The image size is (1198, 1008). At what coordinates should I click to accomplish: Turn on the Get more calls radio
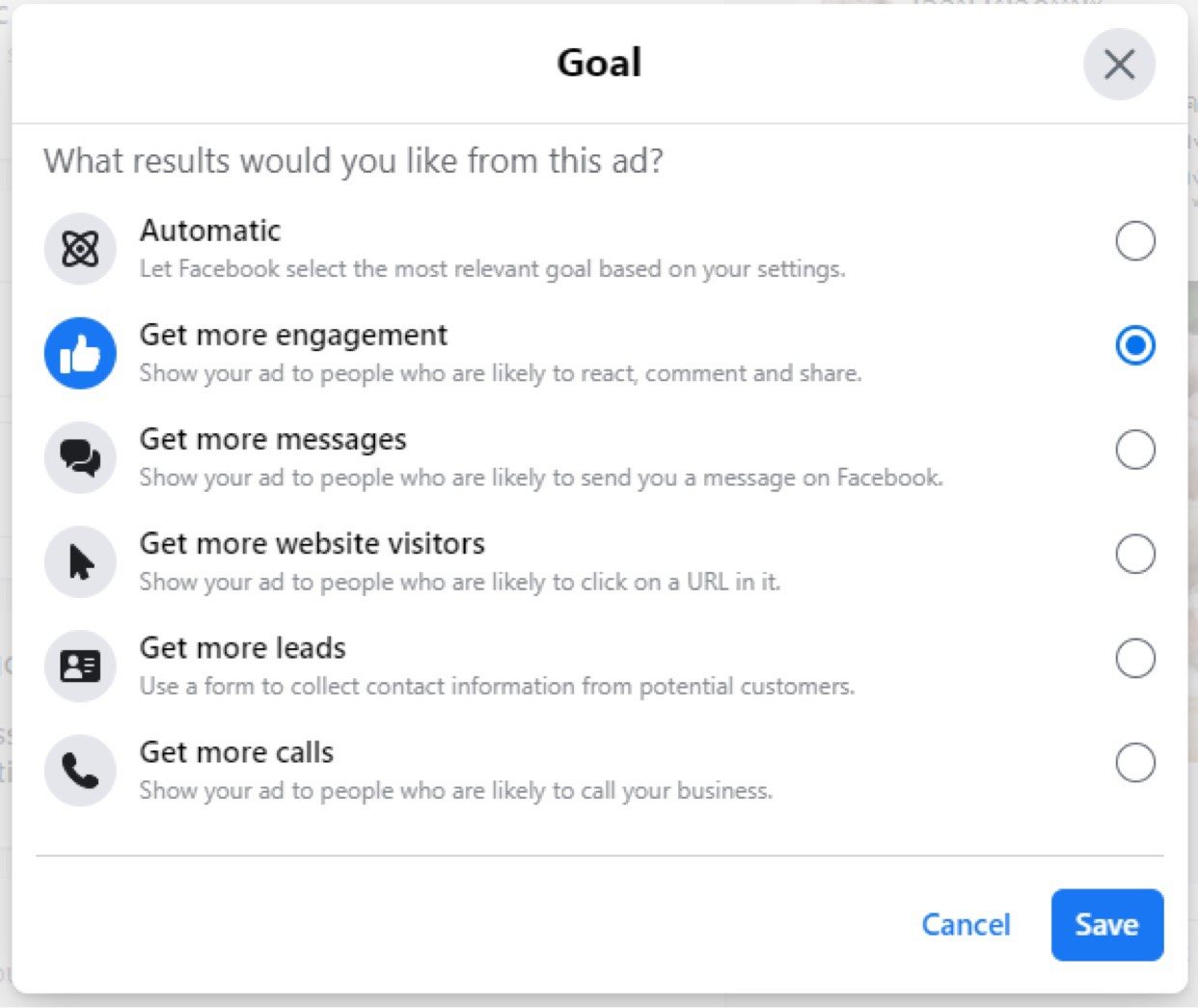(1134, 762)
